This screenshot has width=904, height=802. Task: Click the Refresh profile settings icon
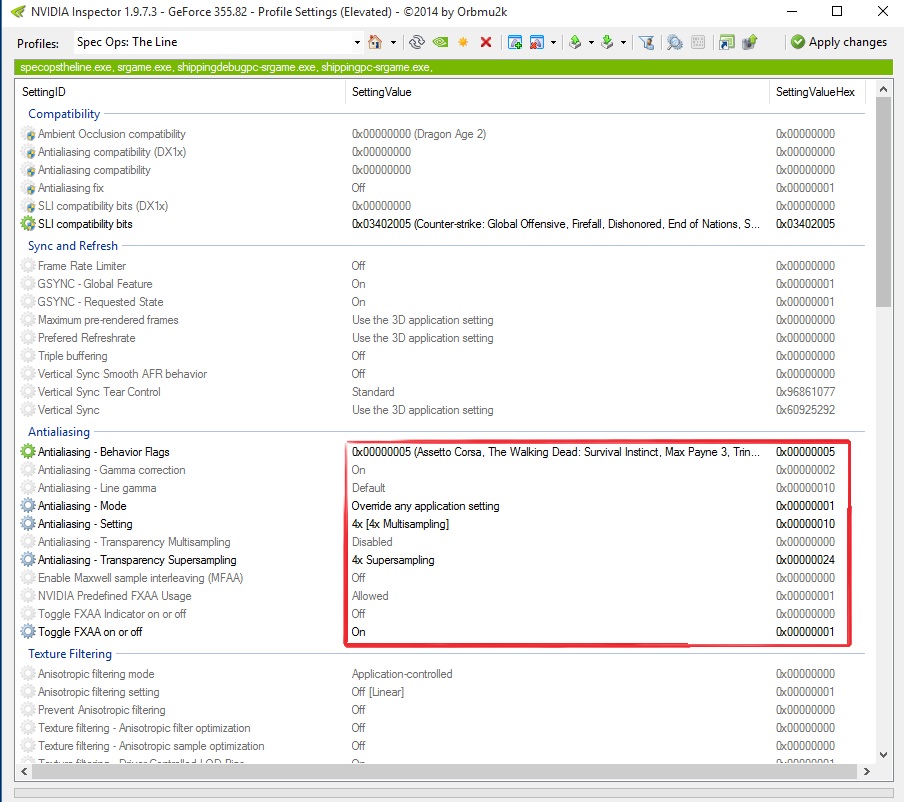[417, 42]
